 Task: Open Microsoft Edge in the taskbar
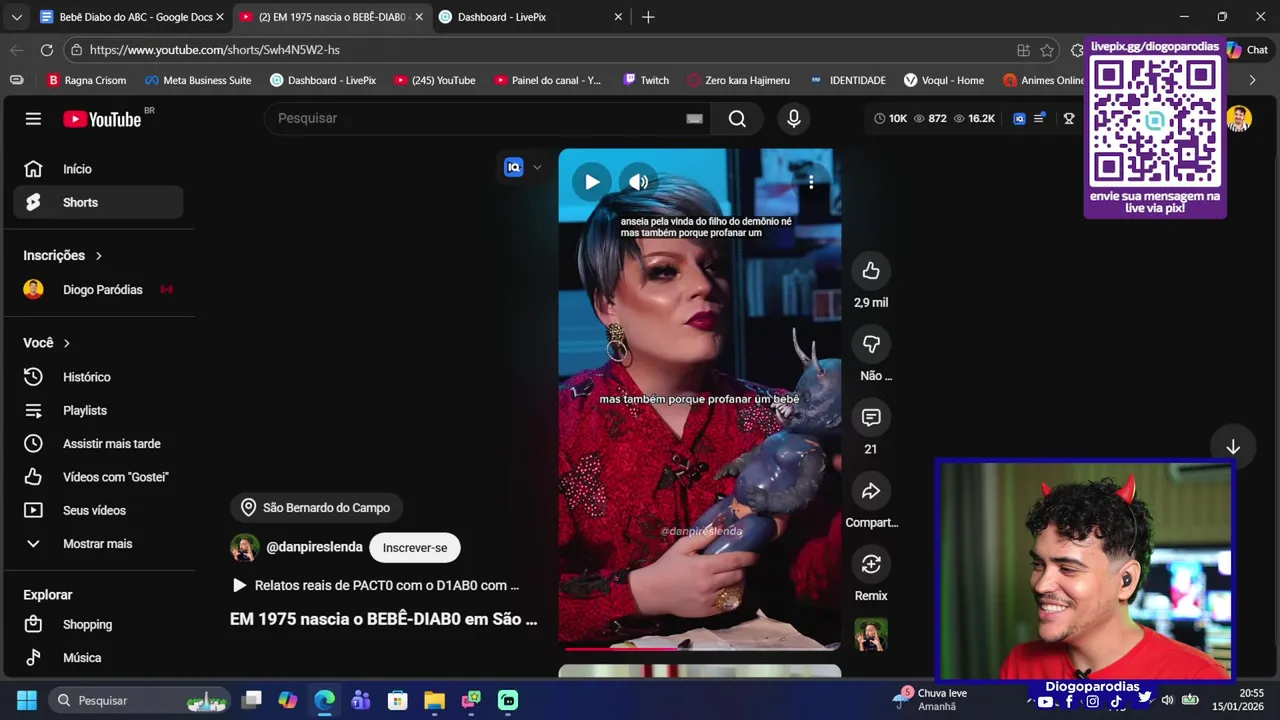325,700
